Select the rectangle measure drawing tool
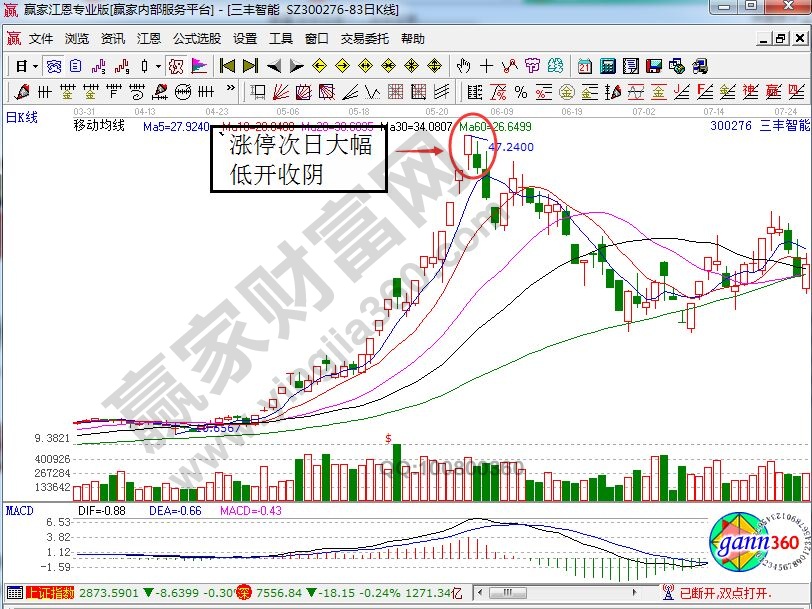This screenshot has height=609, width=812. 257,92
